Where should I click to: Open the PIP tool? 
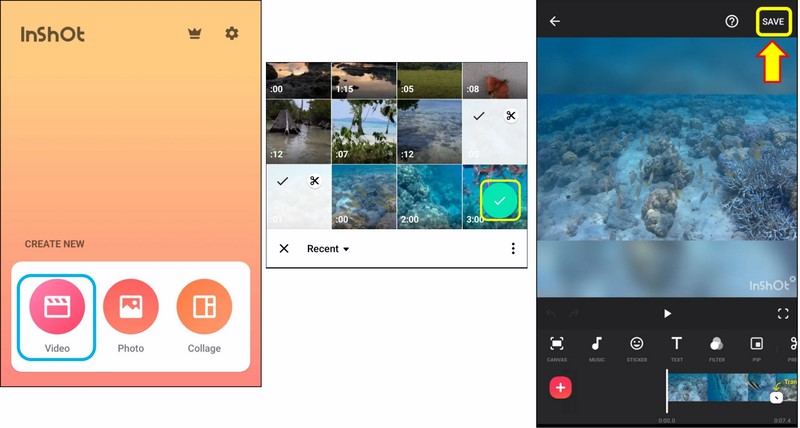pyautogui.click(x=757, y=349)
